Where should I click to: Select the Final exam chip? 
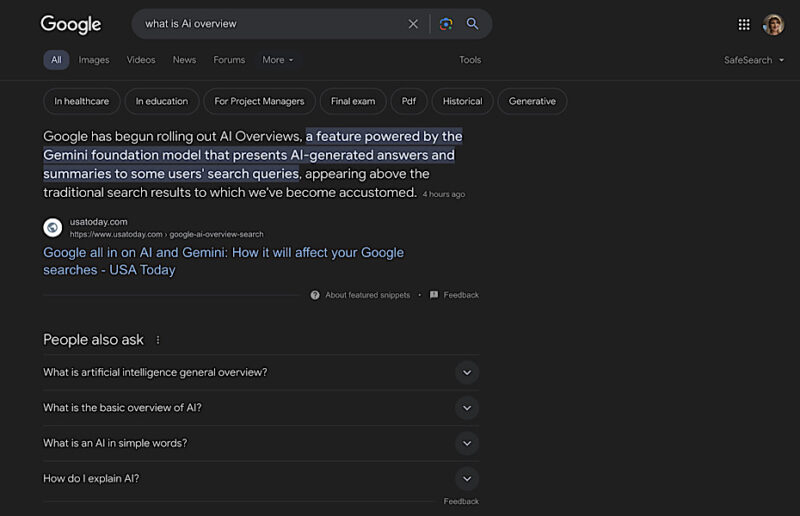353,101
